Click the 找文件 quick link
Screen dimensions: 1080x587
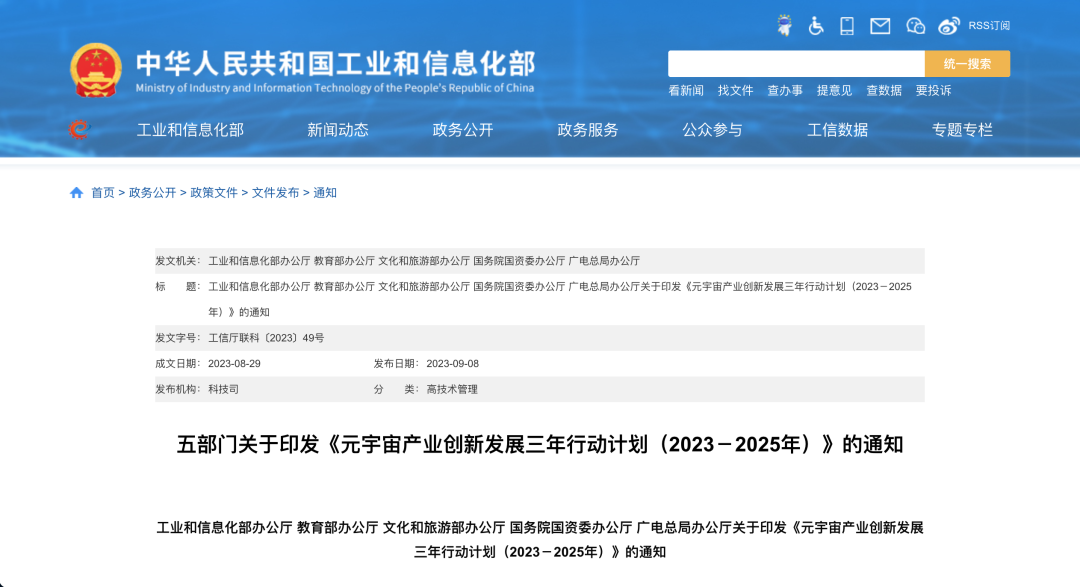tap(736, 91)
